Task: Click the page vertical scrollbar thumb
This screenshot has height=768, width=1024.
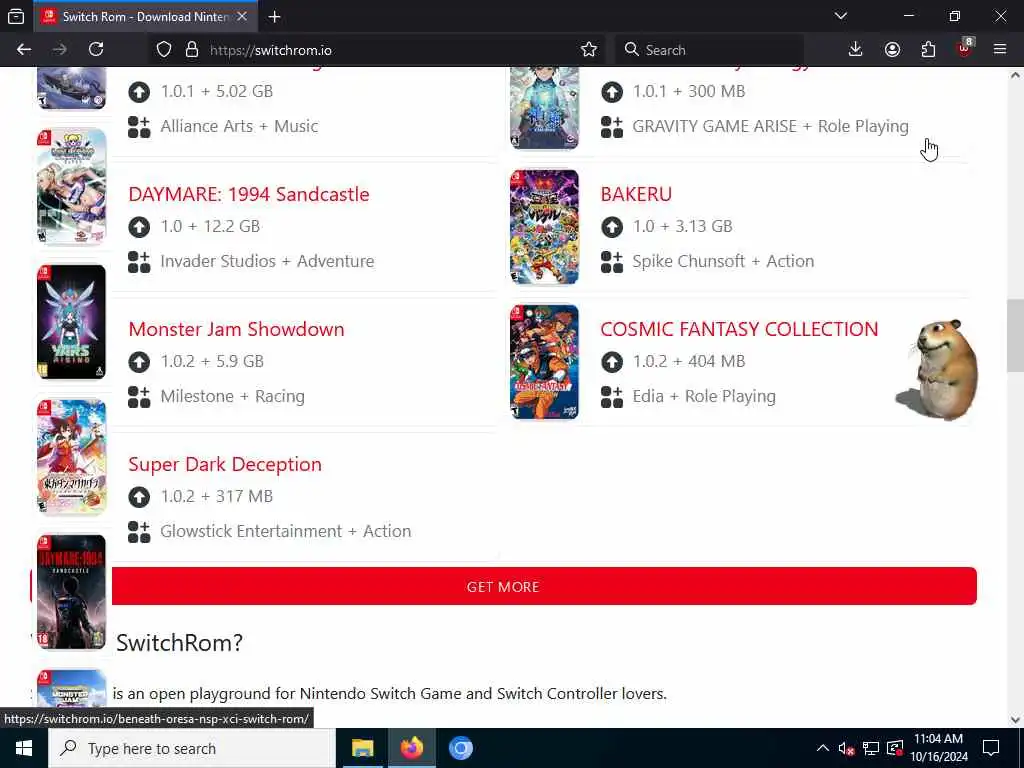Action: click(x=1015, y=335)
